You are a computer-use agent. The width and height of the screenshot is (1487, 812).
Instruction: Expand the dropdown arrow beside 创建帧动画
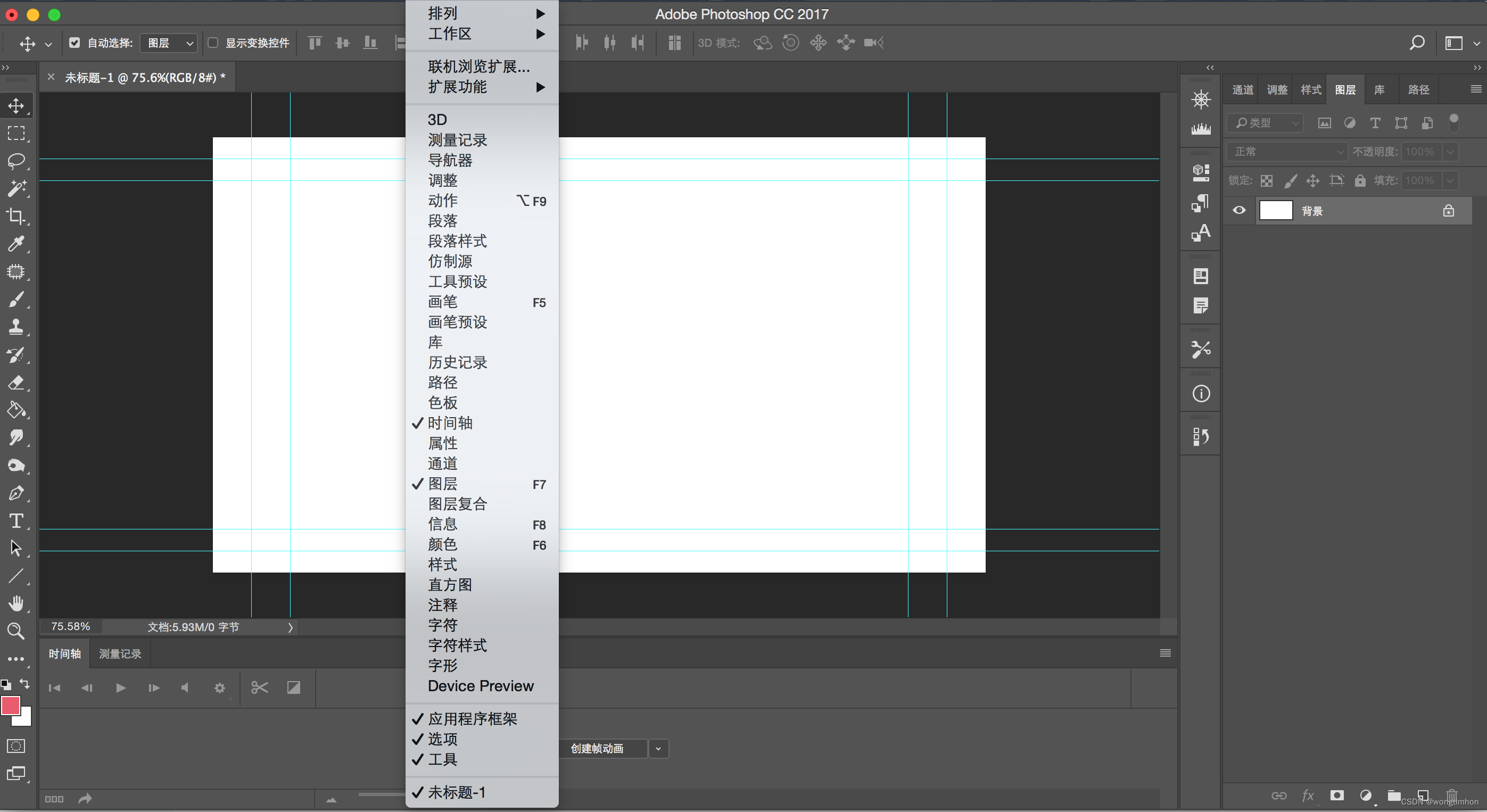coord(658,749)
